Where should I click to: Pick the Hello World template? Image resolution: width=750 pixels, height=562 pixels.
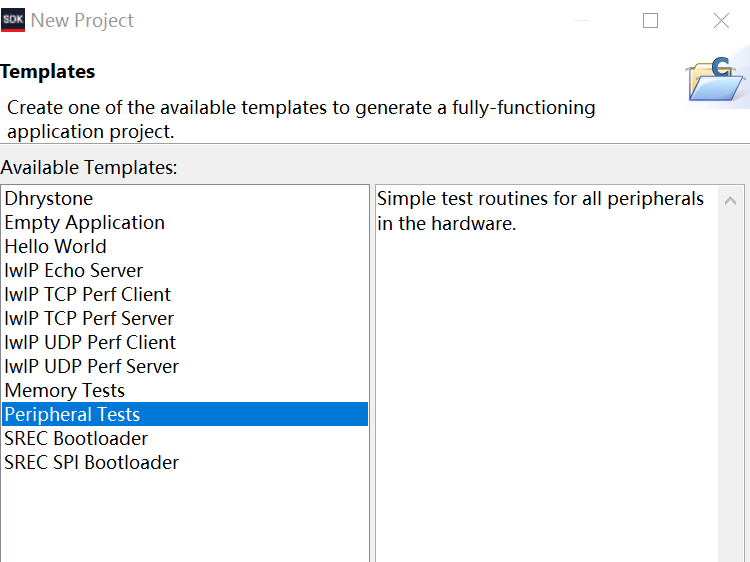click(x=55, y=247)
